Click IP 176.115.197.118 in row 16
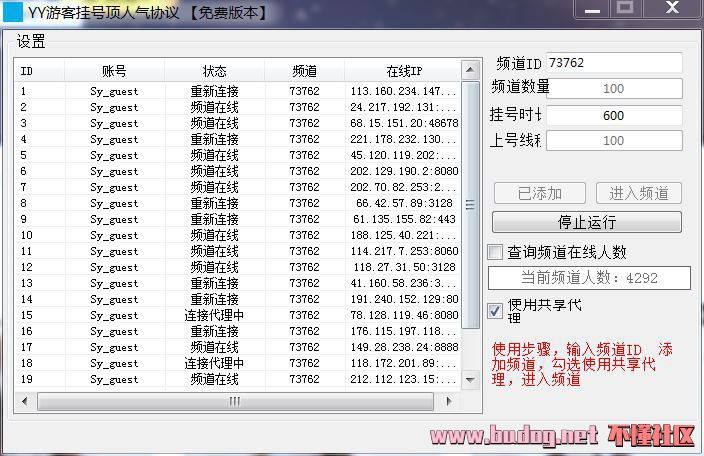The width and height of the screenshot is (704, 456). [403, 331]
